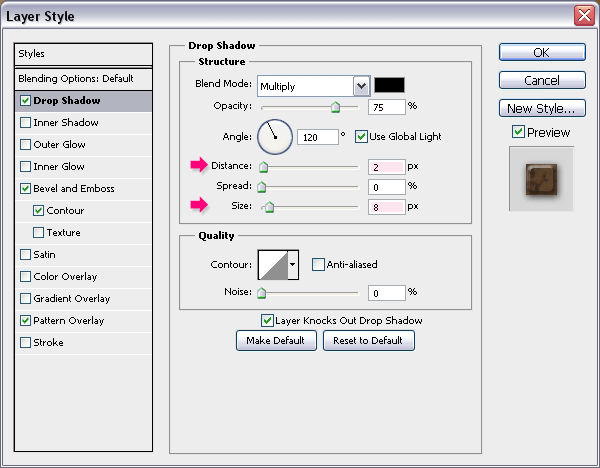Click the Spread percentage input field
This screenshot has width=600, height=468.
pyautogui.click(x=386, y=187)
